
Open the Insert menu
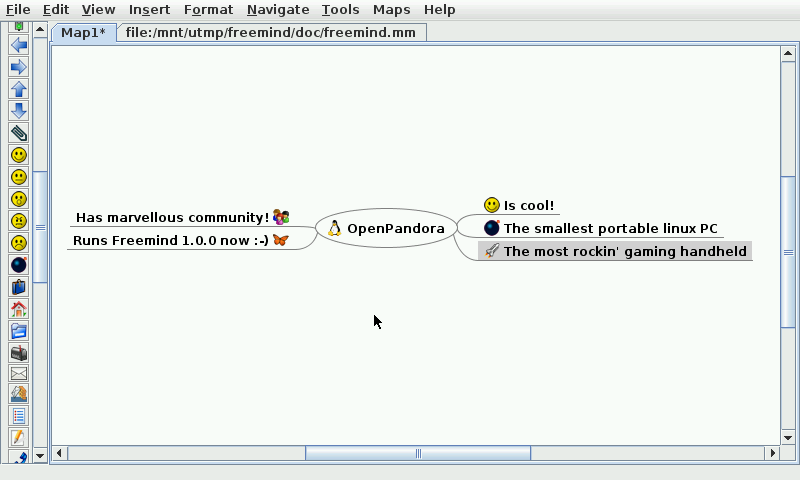(x=149, y=10)
